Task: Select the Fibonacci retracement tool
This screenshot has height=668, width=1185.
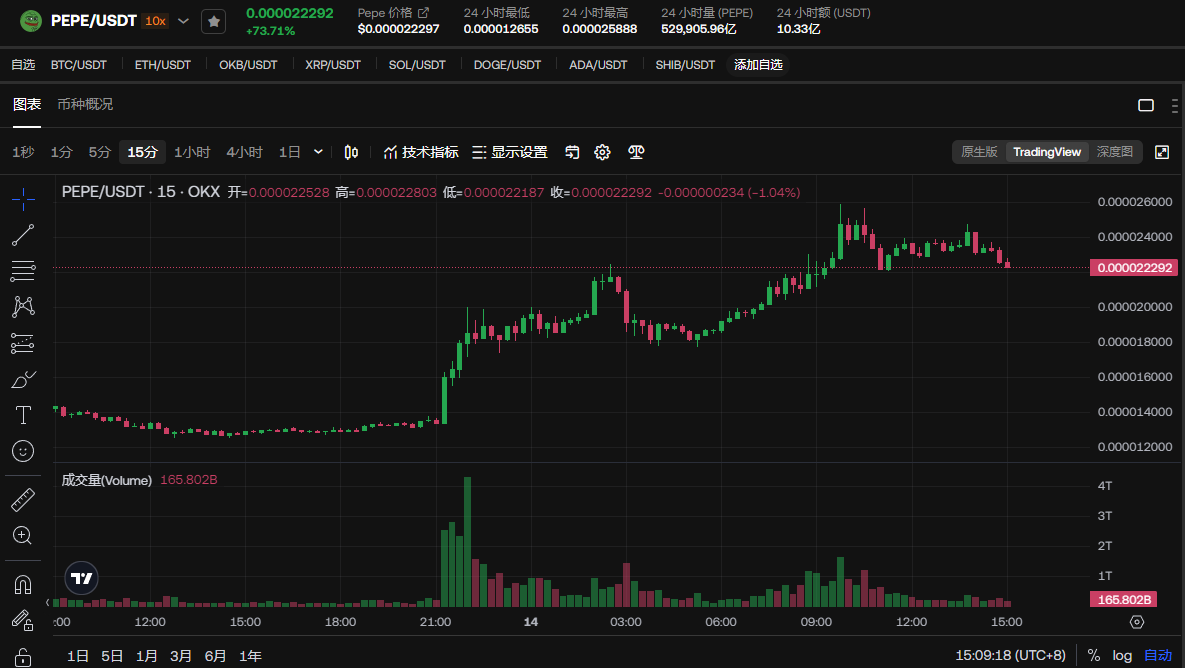Action: point(23,270)
